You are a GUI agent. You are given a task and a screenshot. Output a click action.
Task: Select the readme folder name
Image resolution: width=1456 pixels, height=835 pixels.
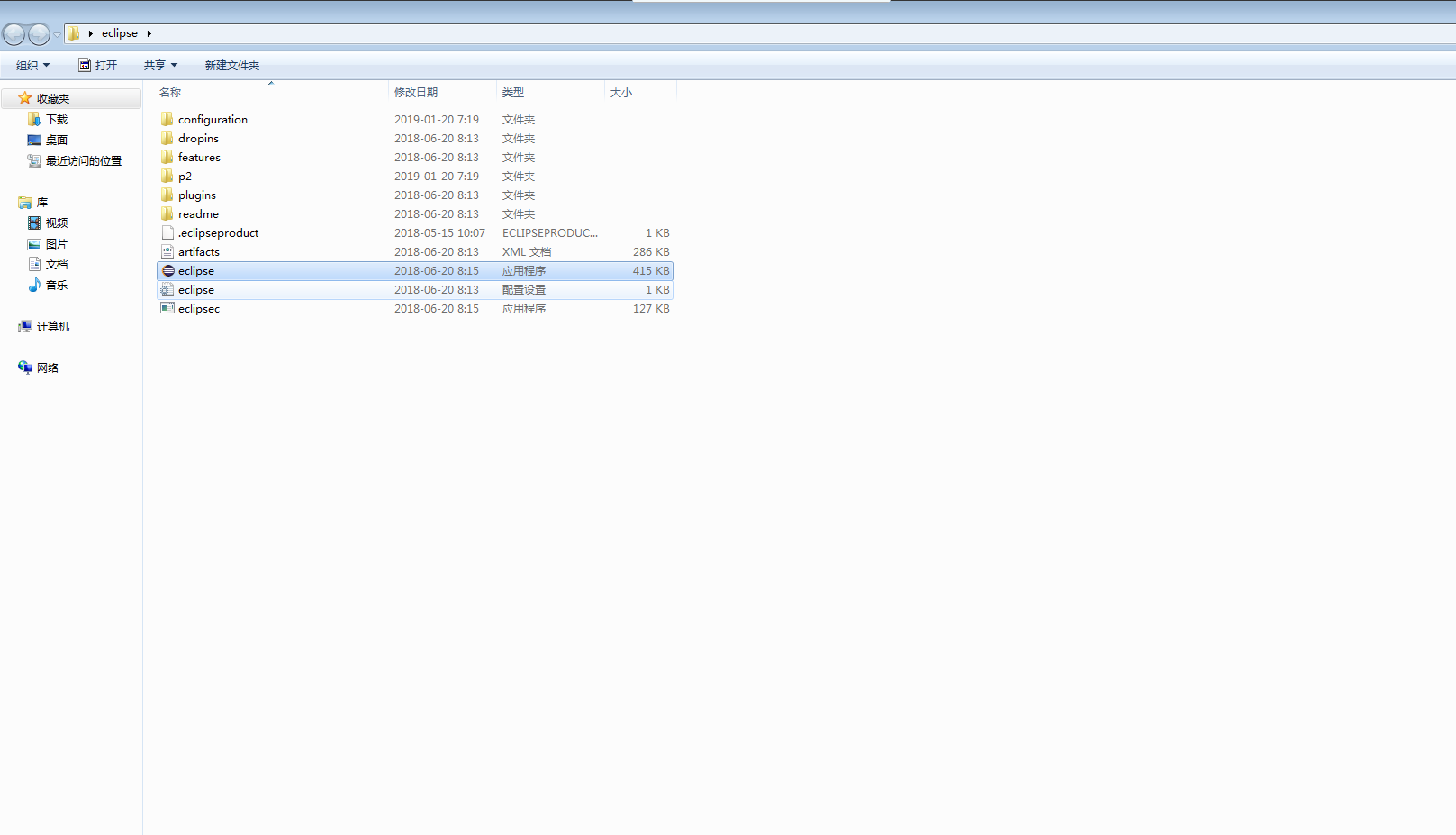point(198,213)
